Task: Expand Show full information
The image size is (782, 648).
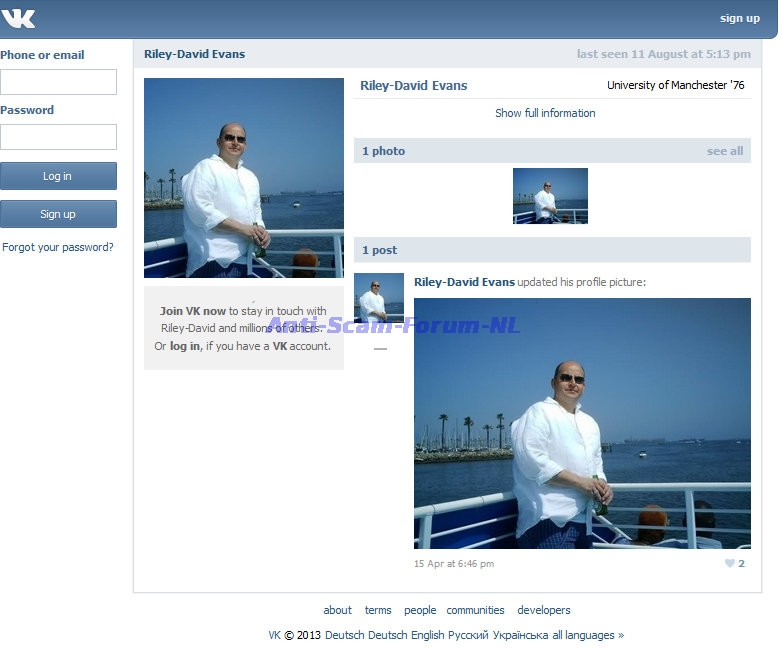Action: tap(545, 113)
